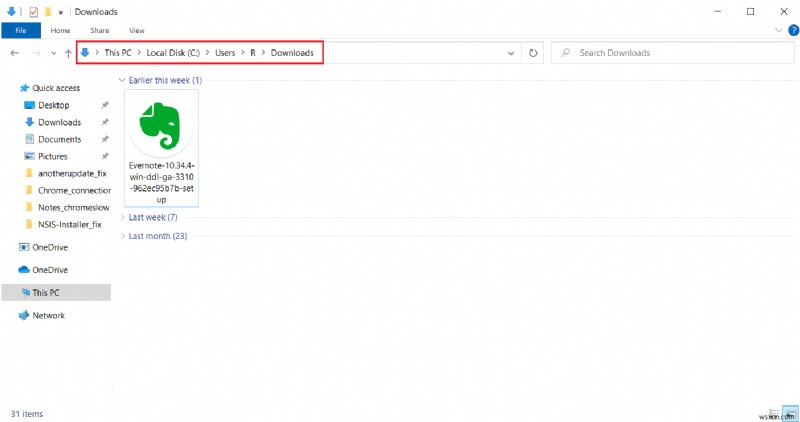Refresh the Downloads folder

[533, 53]
